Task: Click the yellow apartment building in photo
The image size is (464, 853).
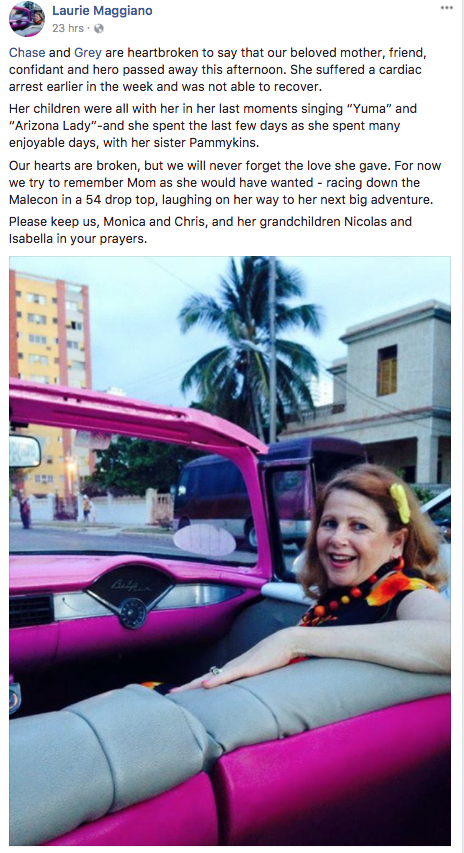Action: [49, 381]
